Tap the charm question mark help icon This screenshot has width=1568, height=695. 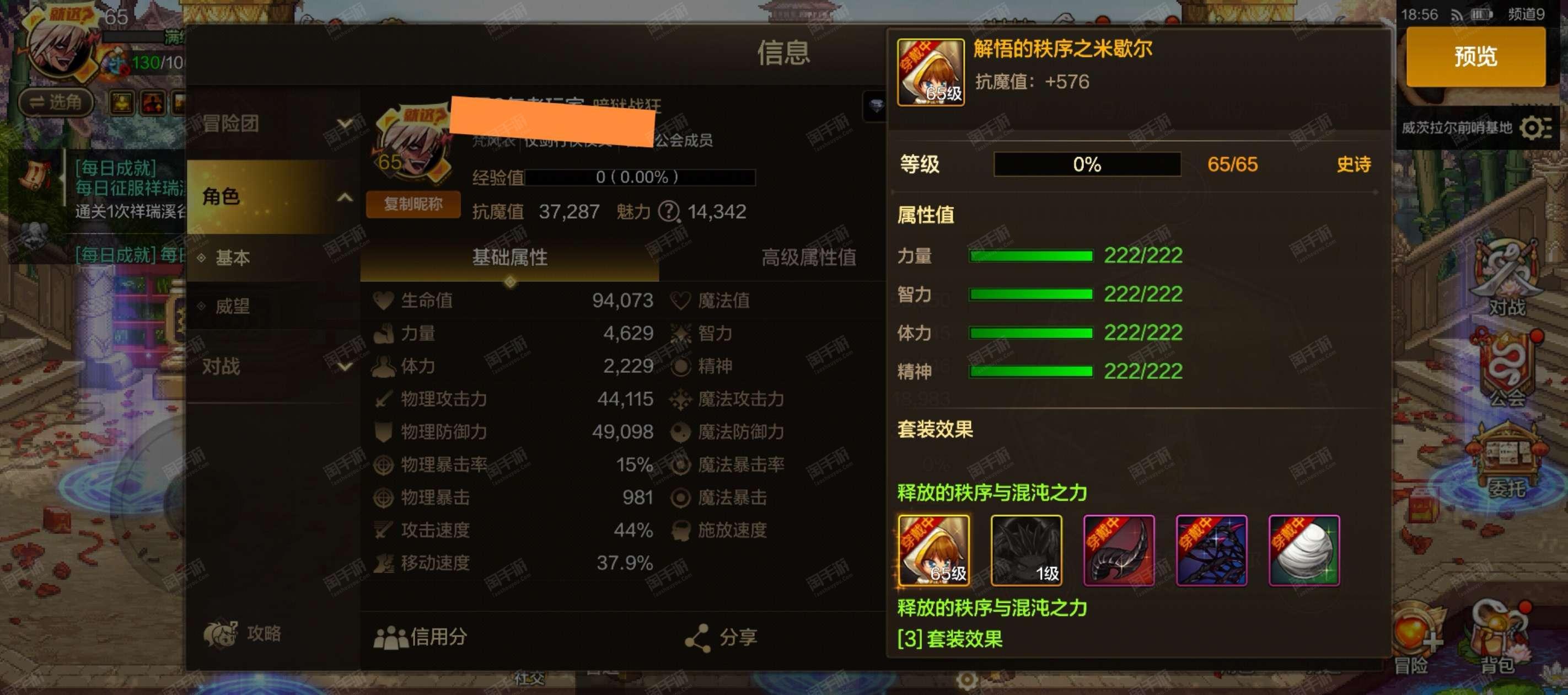point(669,212)
